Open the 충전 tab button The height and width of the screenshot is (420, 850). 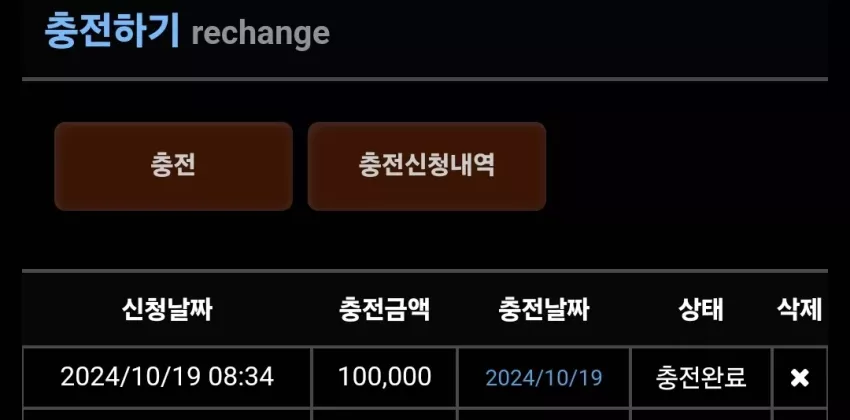(173, 166)
